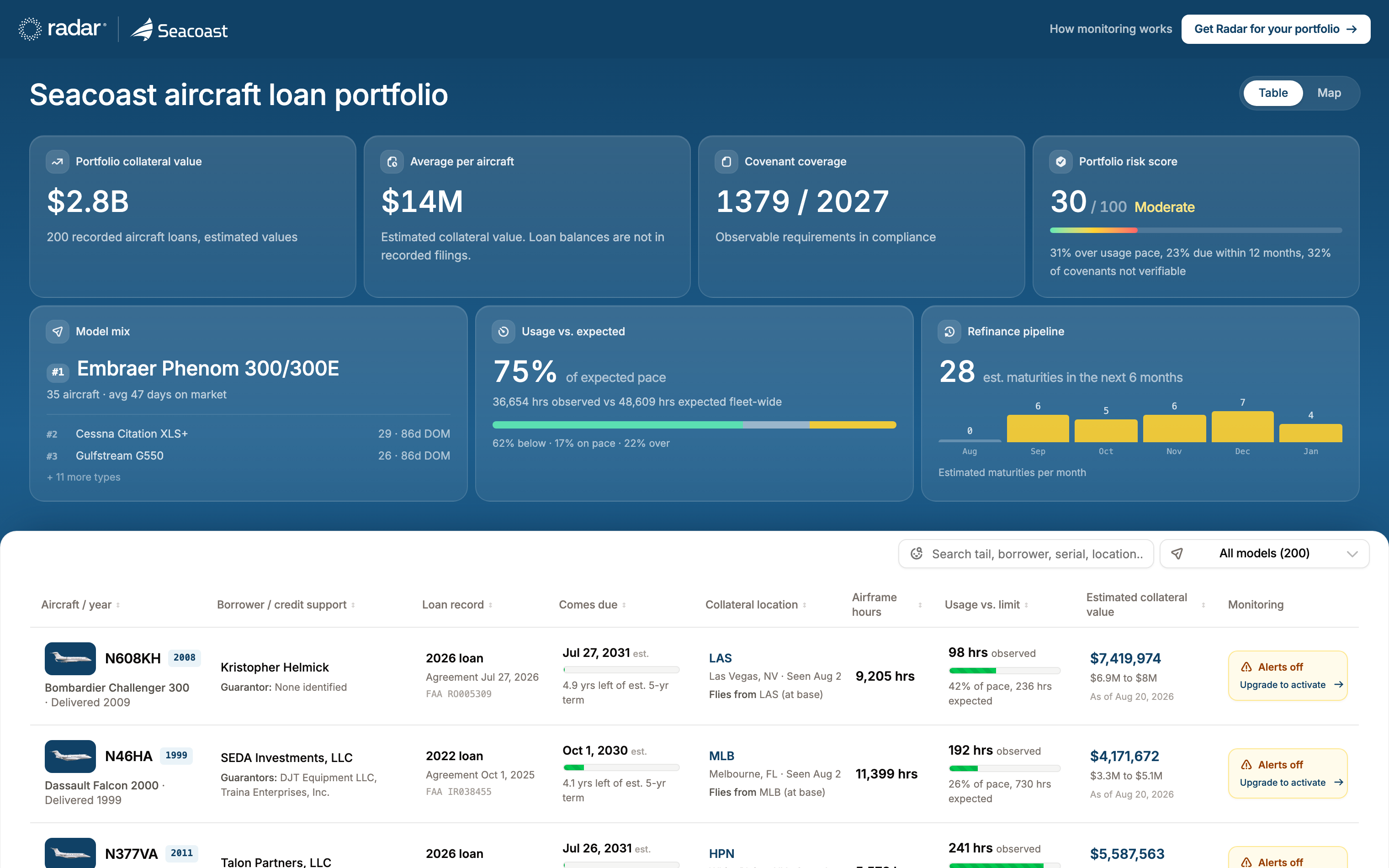Image resolution: width=1389 pixels, height=868 pixels.
Task: Select the Gulfstream G550 model row
Action: tap(248, 456)
